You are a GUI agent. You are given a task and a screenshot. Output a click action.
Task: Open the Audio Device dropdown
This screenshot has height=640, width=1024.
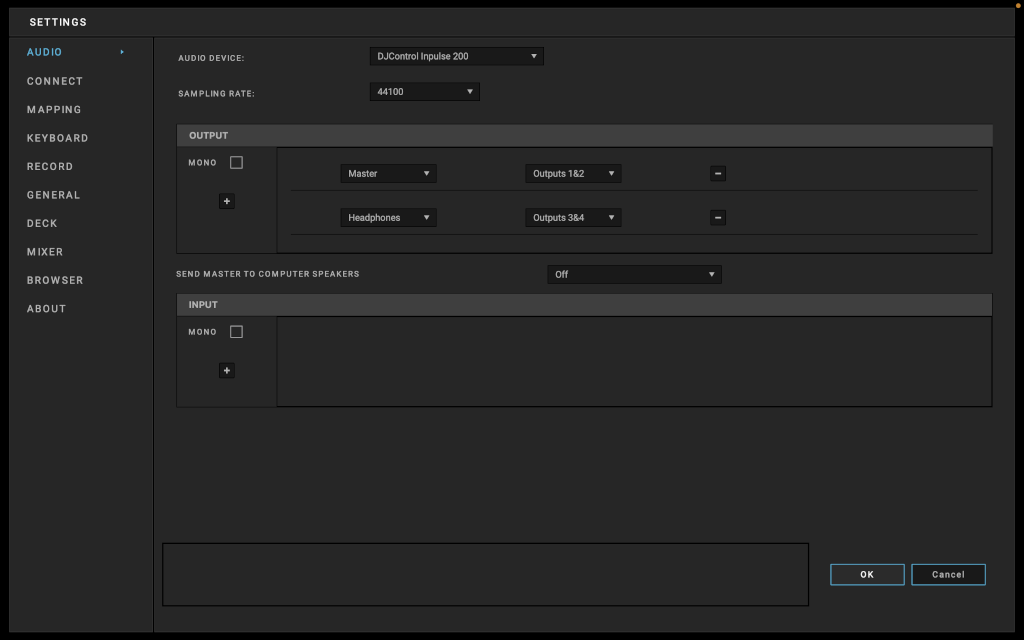pos(456,56)
